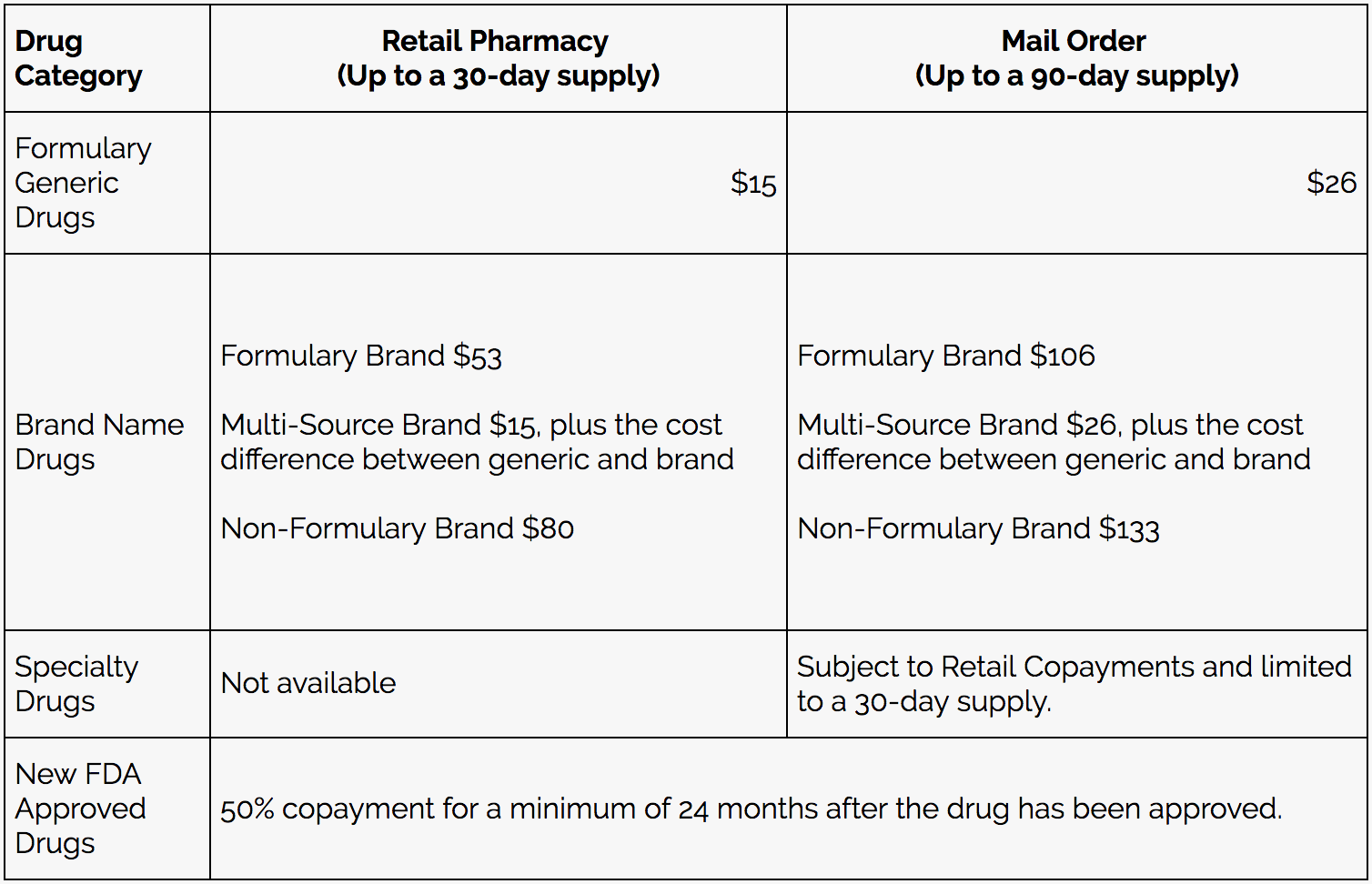Select the Formulary Brand $106 line
This screenshot has height=884, width=1372.
tap(945, 356)
